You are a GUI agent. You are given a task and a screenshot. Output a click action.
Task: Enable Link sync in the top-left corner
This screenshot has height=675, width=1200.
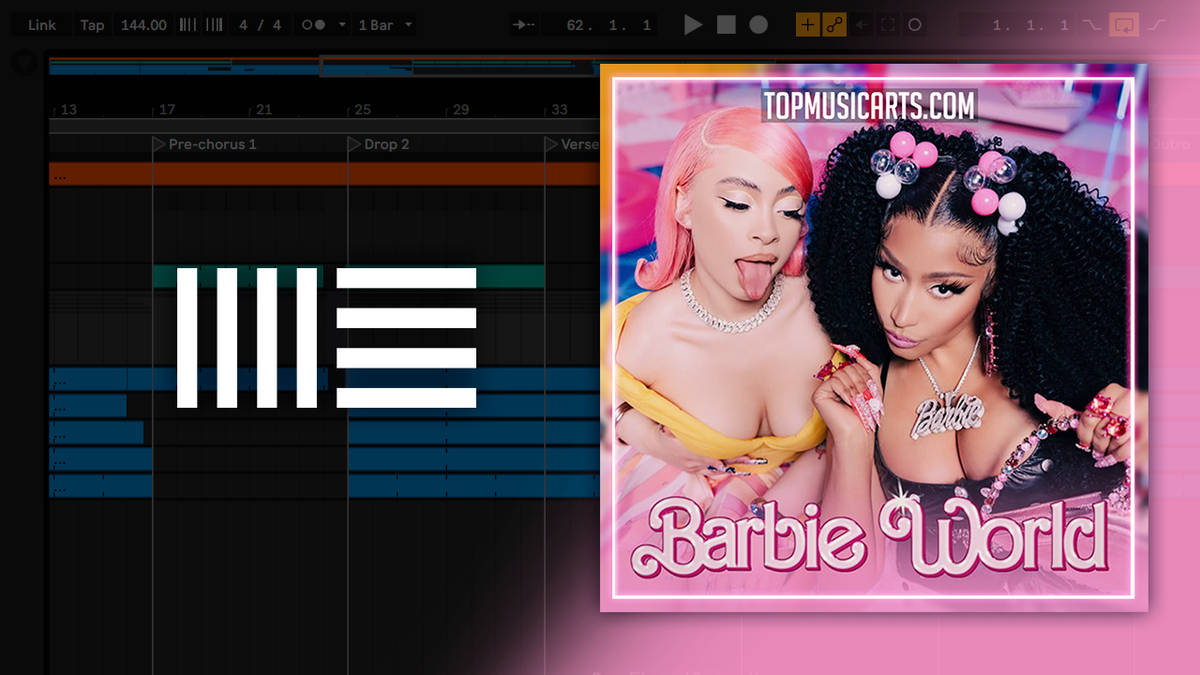click(x=42, y=24)
